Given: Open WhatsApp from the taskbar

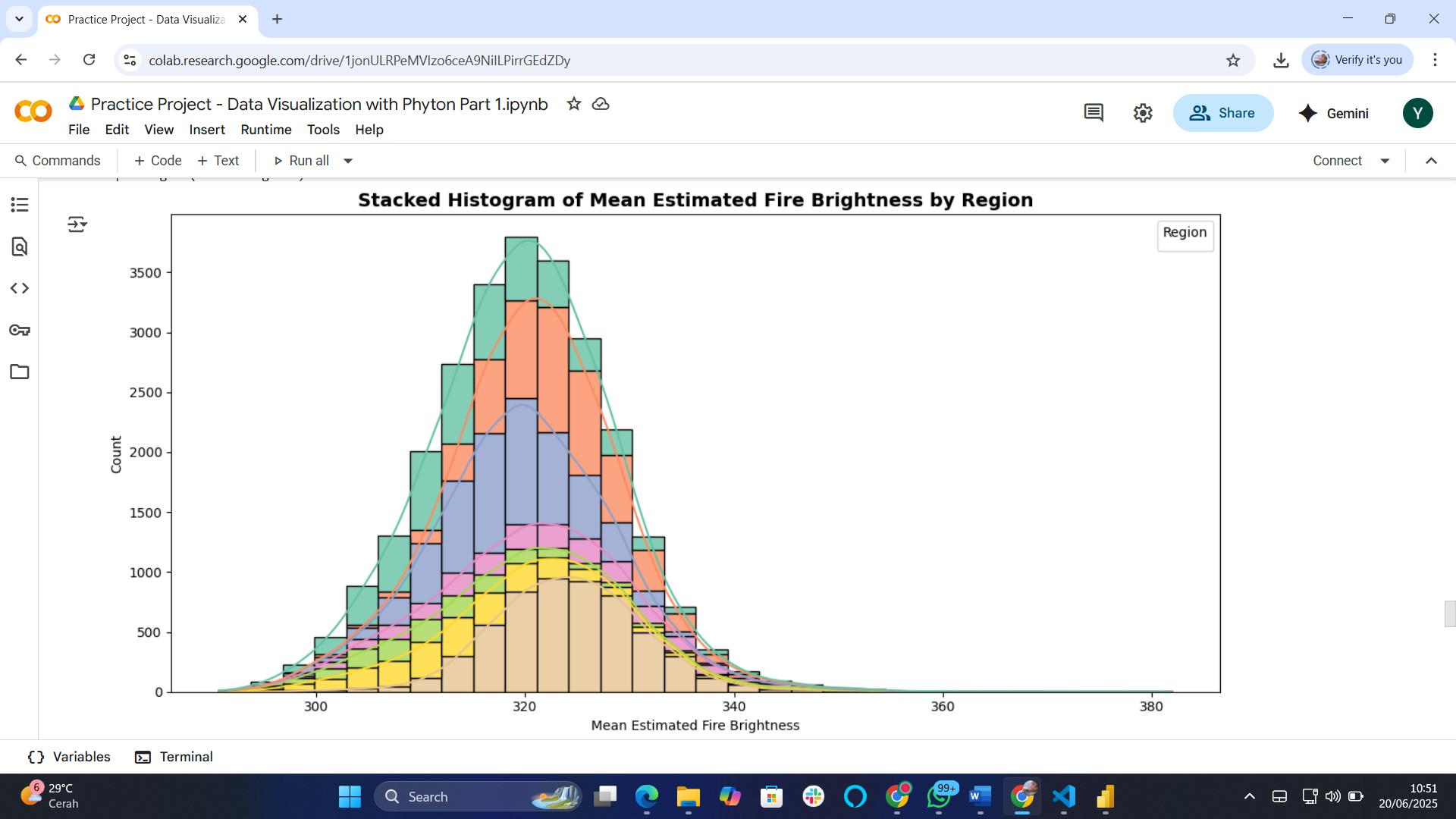Looking at the screenshot, I should coord(940,796).
